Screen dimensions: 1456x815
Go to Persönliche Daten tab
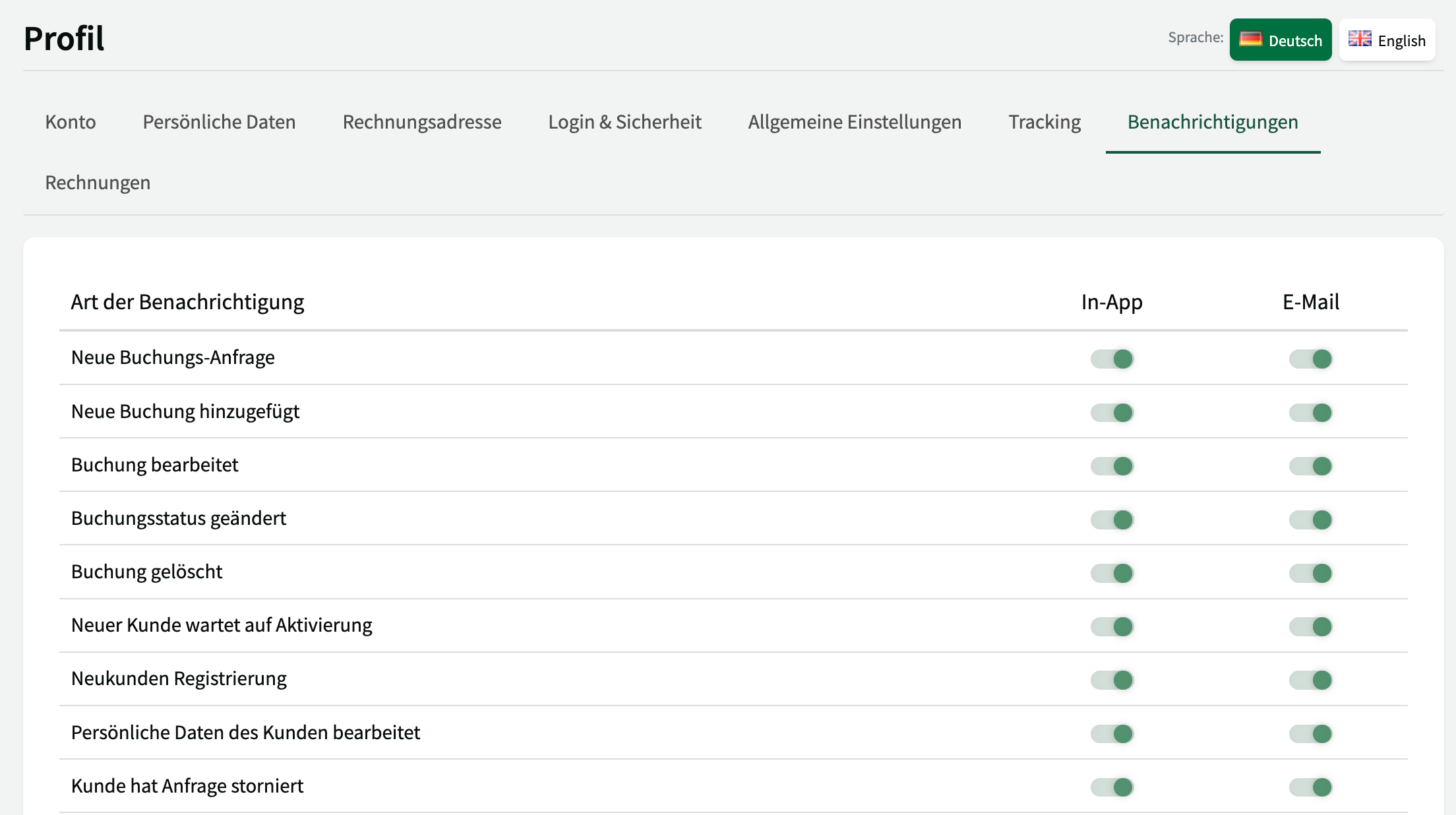tap(219, 122)
